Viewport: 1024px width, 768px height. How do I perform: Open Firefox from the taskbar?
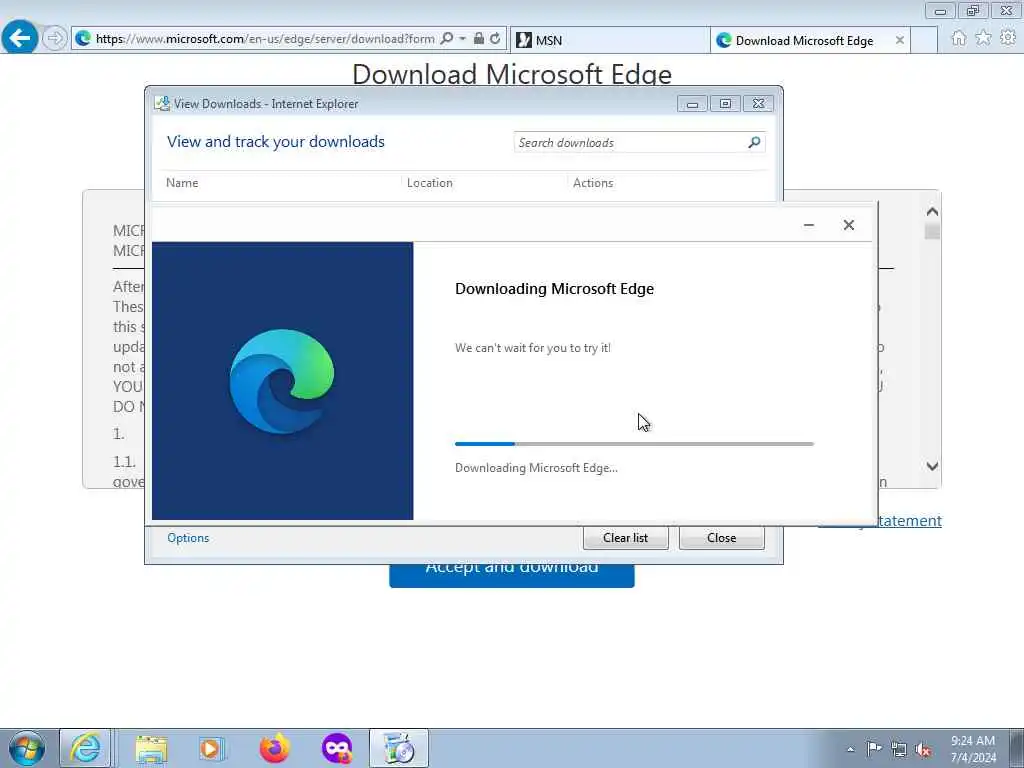click(275, 748)
